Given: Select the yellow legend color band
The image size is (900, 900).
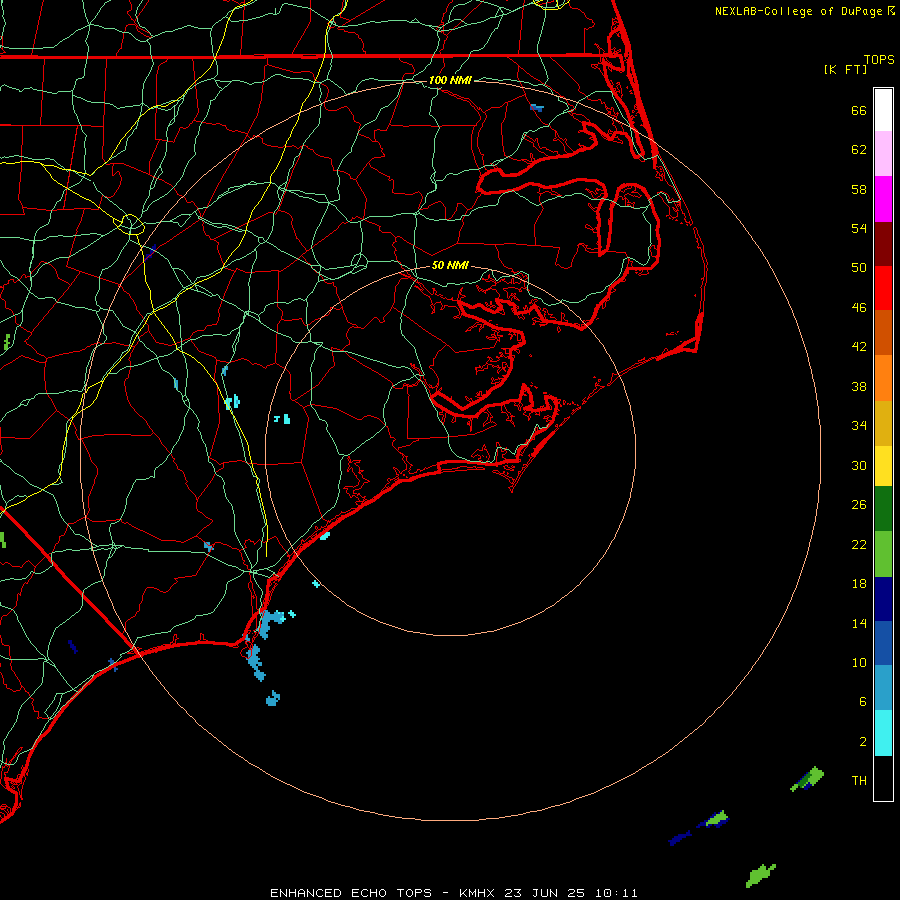Looking at the screenshot, I should point(883,466).
